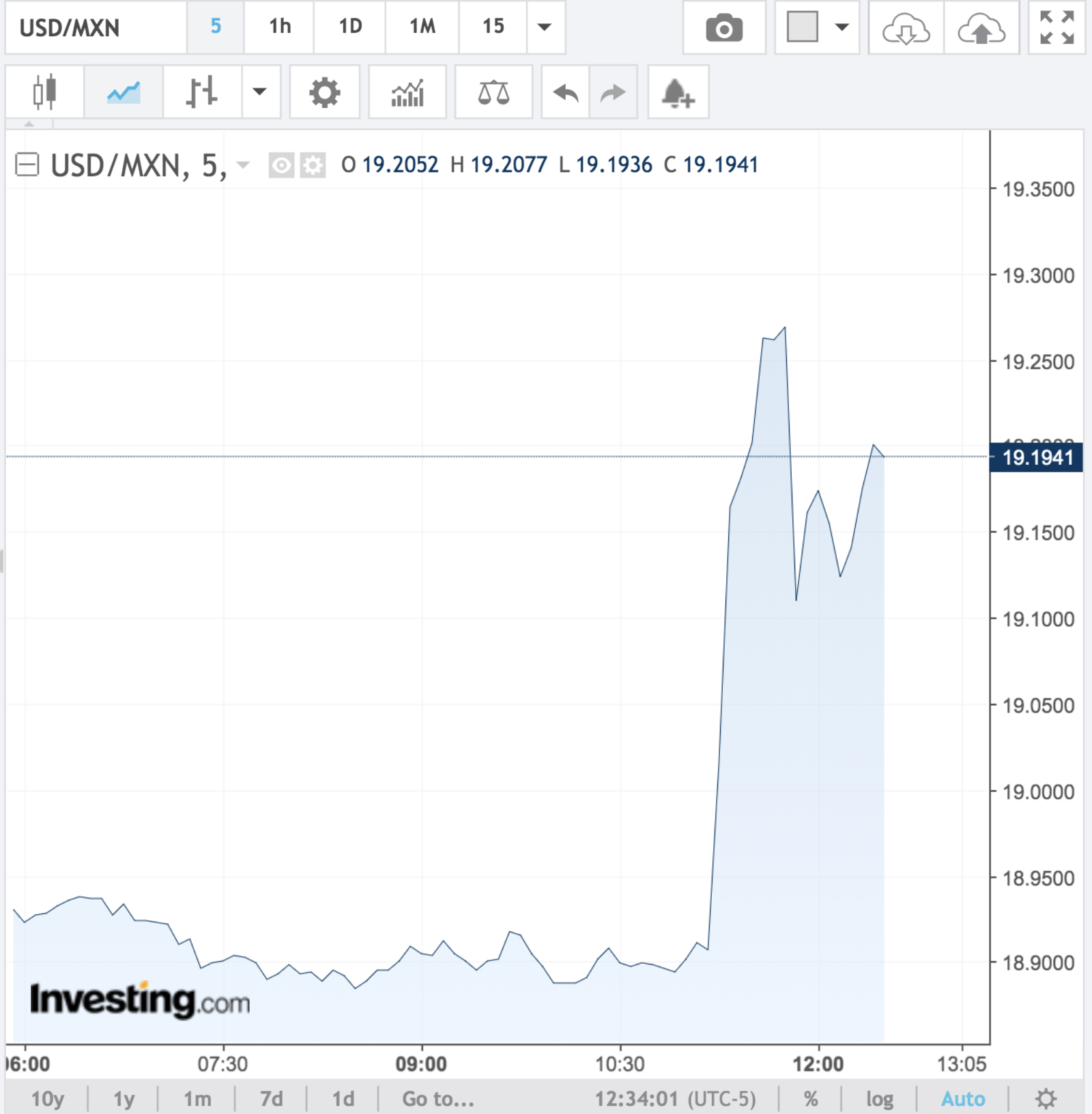Add an alert with bell icon

tap(678, 92)
